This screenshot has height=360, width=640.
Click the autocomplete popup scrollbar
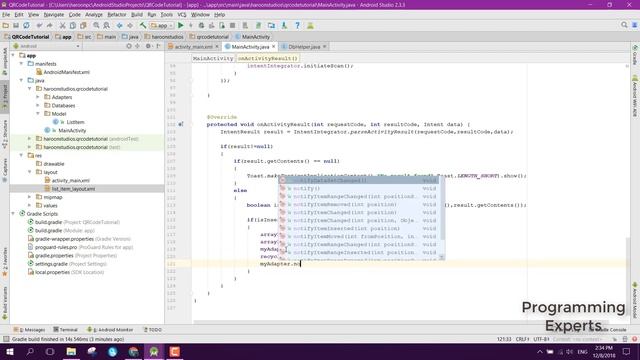[x=442, y=208]
